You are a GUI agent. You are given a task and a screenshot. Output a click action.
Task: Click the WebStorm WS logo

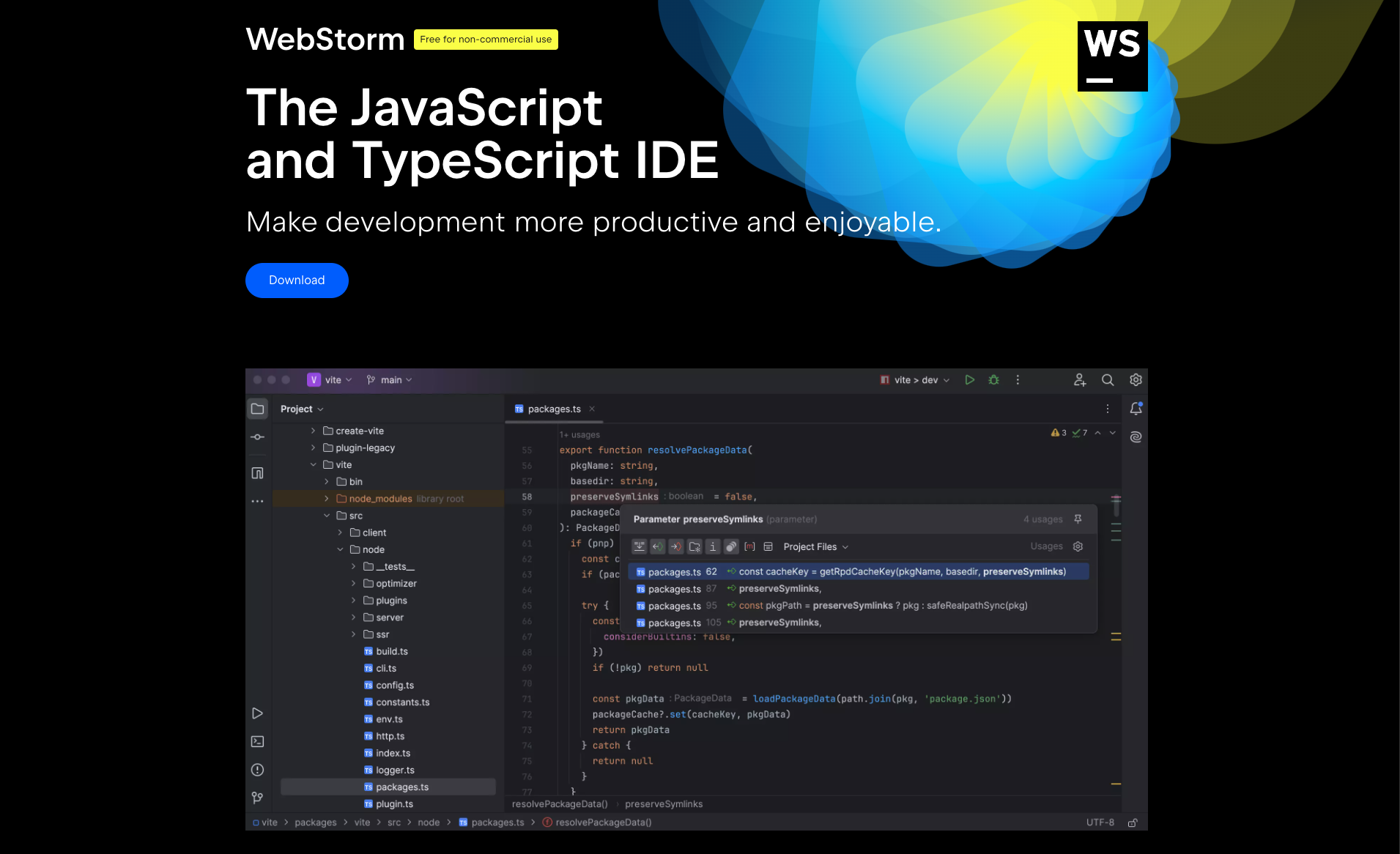[x=1112, y=56]
